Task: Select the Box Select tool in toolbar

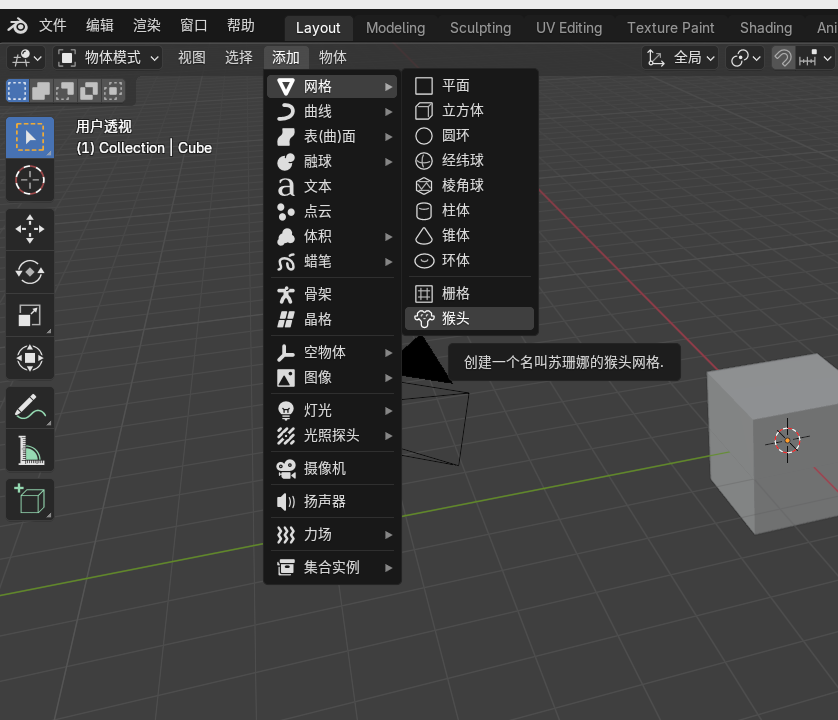Action: click(x=30, y=137)
